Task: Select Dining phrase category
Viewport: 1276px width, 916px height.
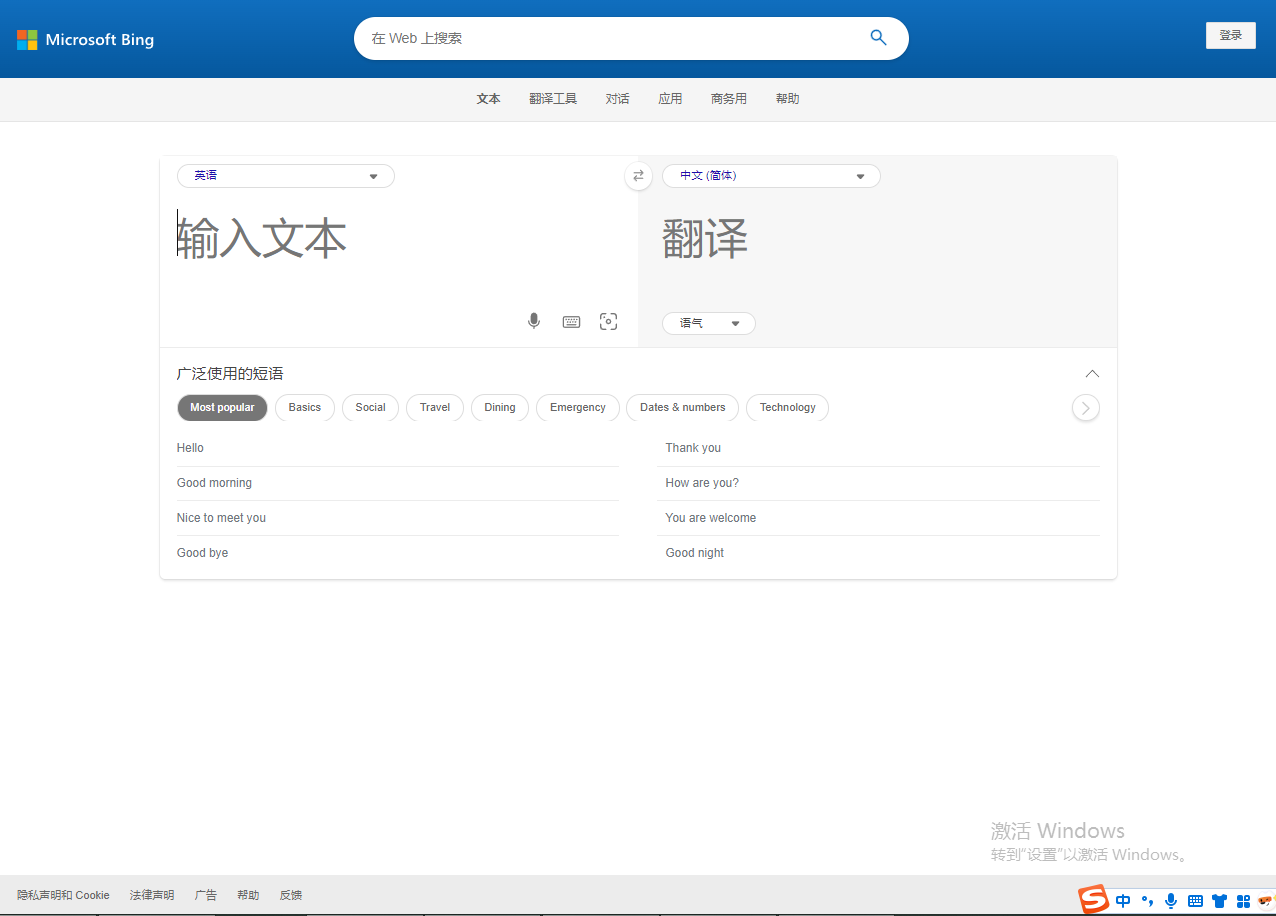Action: coord(500,408)
